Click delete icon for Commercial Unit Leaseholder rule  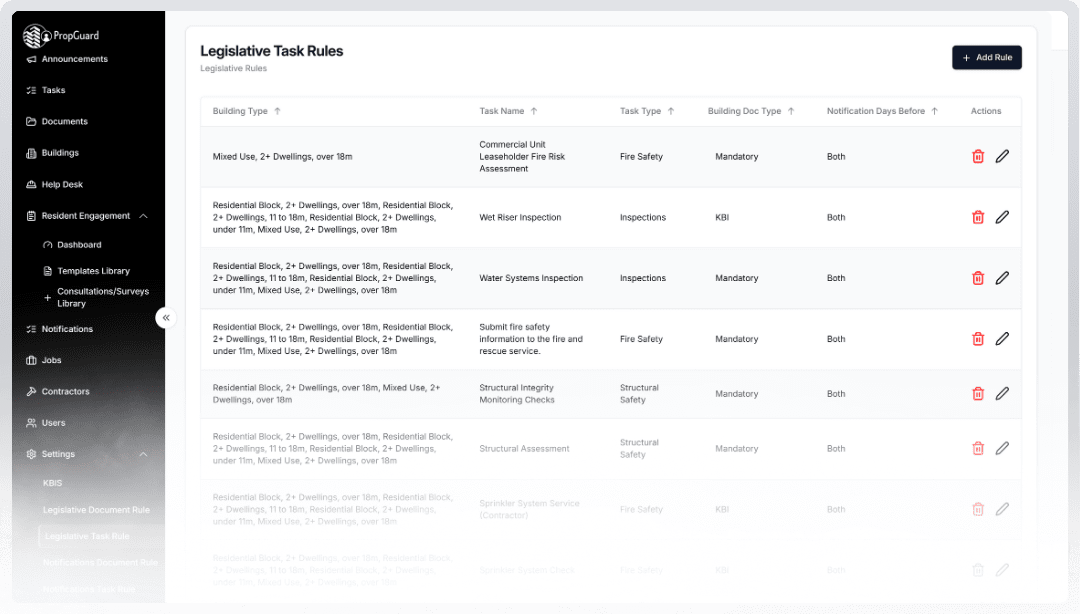point(978,156)
